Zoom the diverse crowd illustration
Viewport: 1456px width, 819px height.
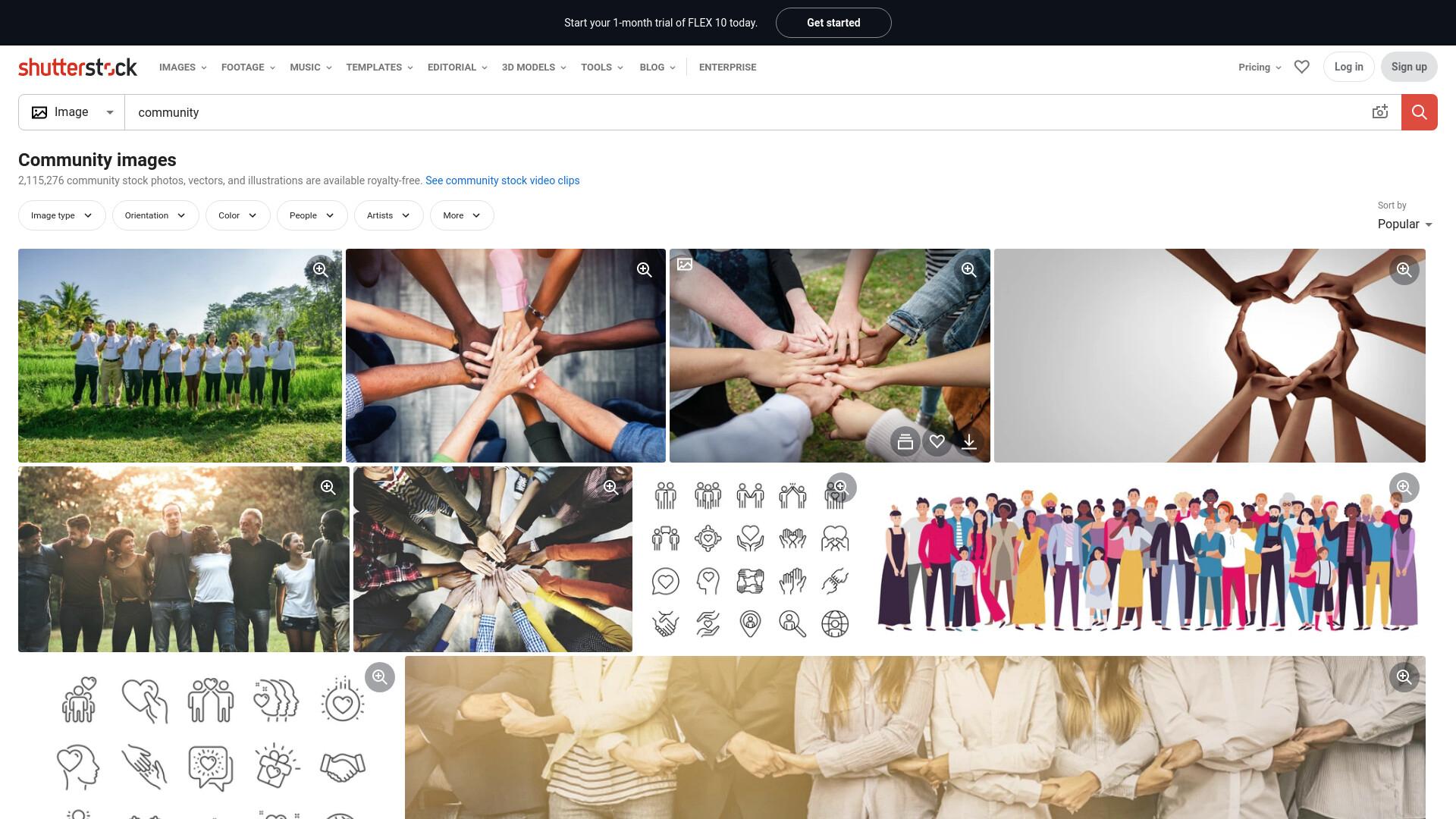pyautogui.click(x=1404, y=488)
